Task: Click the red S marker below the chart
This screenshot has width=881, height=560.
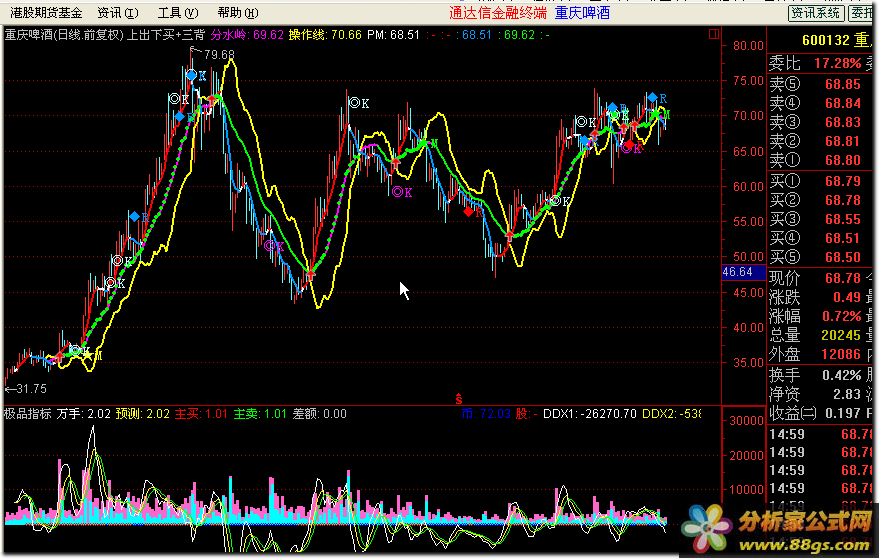Action: tap(459, 399)
